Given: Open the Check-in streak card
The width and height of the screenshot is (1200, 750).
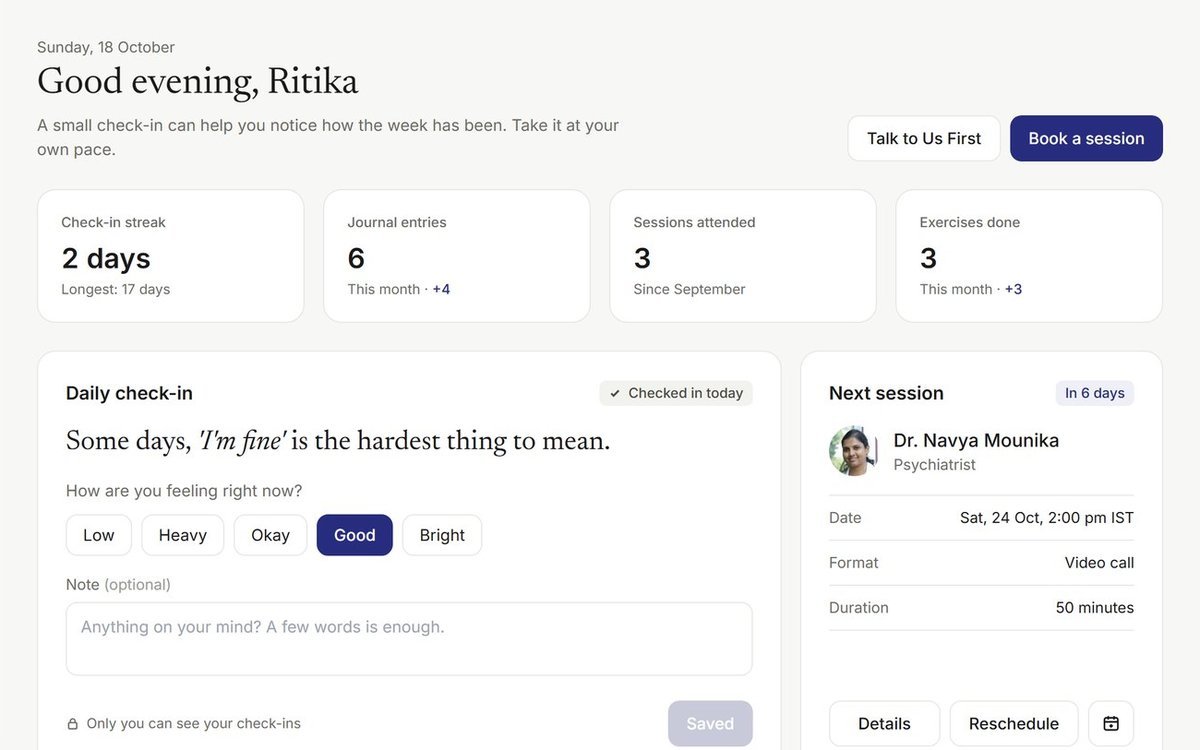Looking at the screenshot, I should point(171,256).
